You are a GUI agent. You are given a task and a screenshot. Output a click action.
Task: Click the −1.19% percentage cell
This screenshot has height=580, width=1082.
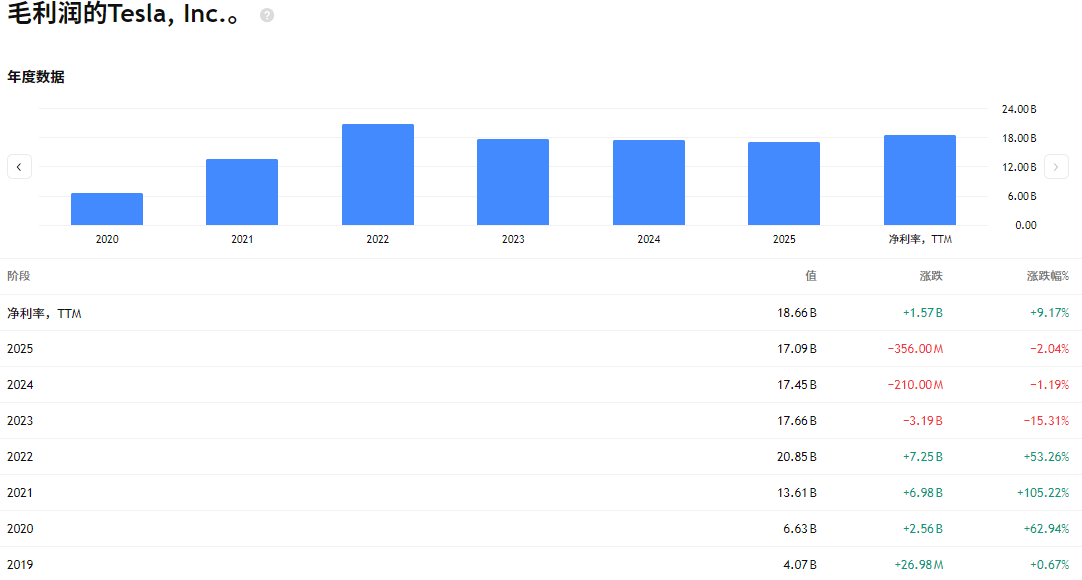coord(1050,385)
